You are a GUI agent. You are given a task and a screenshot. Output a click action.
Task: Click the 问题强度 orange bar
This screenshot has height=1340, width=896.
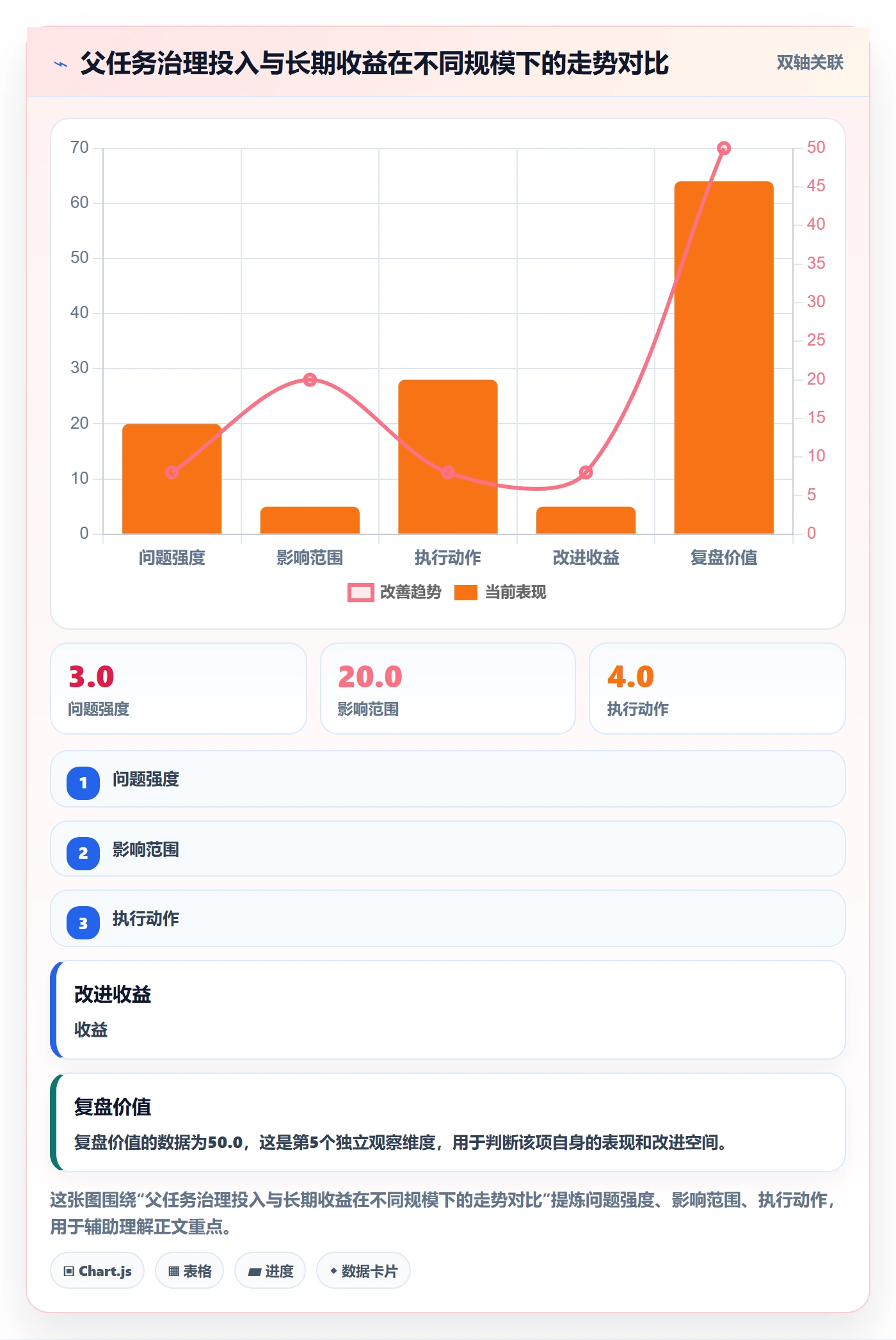(172, 479)
